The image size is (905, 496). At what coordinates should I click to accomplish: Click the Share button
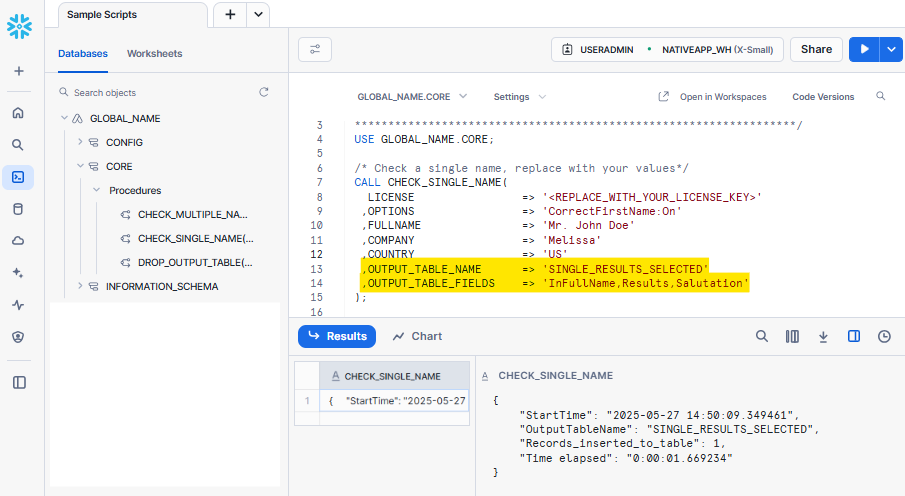[816, 50]
